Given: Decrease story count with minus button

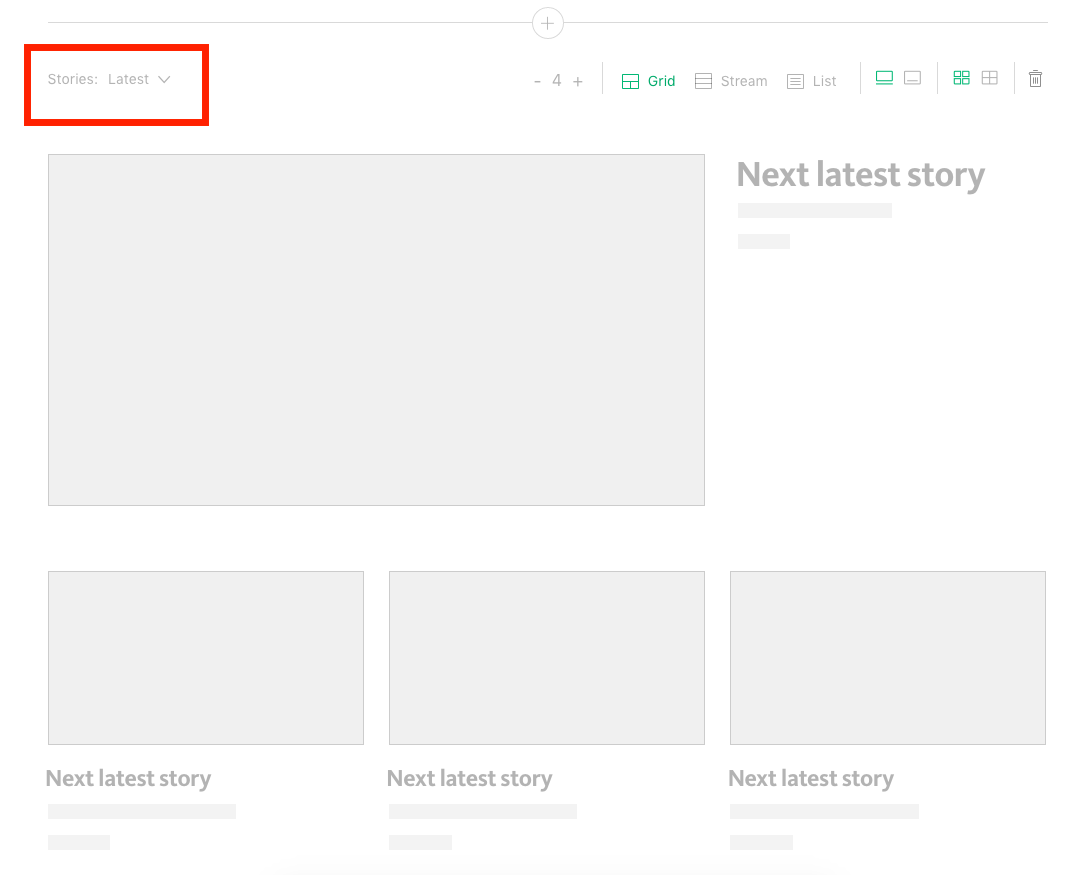Looking at the screenshot, I should (537, 82).
